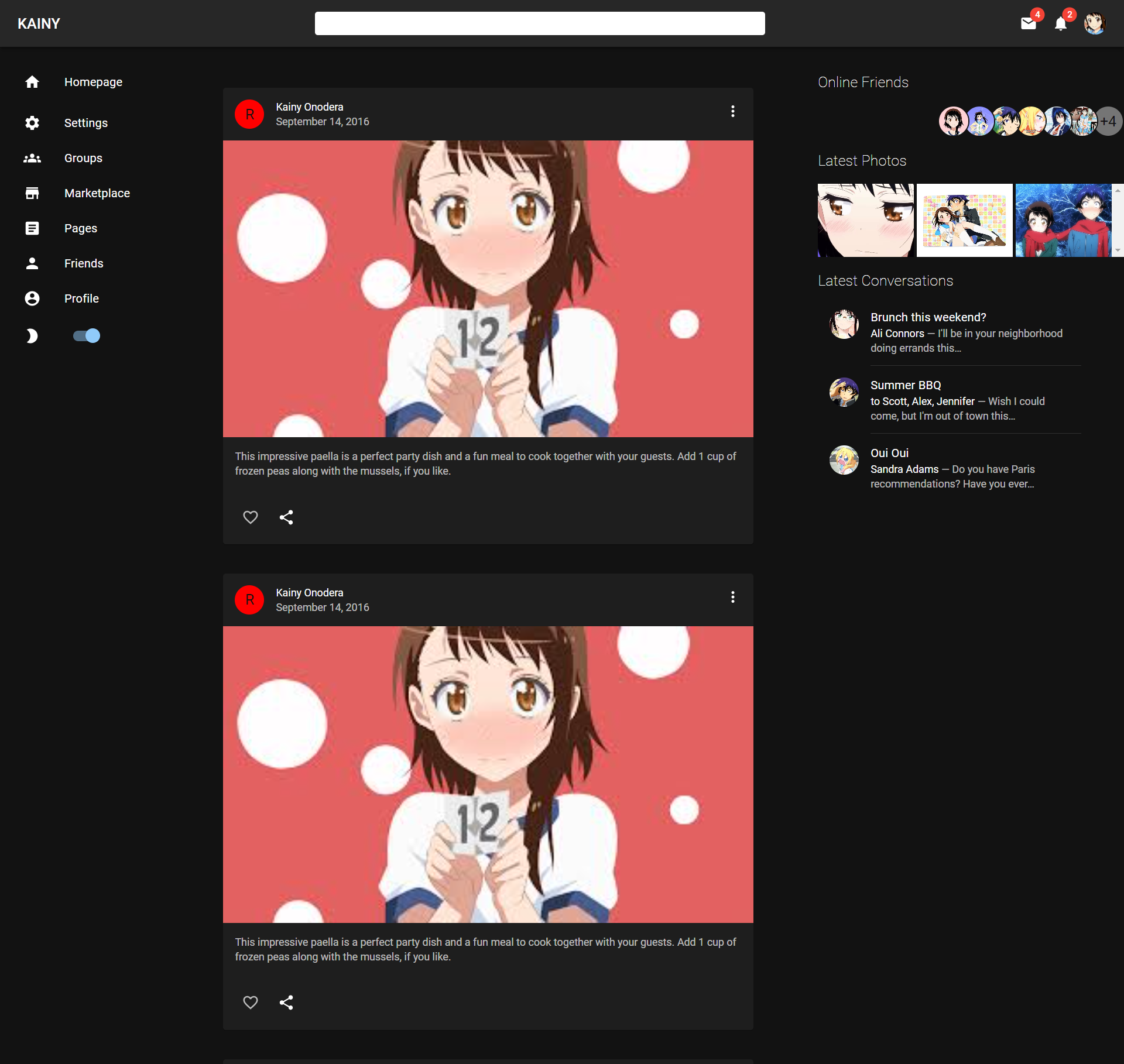This screenshot has width=1124, height=1064.
Task: Open the second post's image
Action: [488, 774]
